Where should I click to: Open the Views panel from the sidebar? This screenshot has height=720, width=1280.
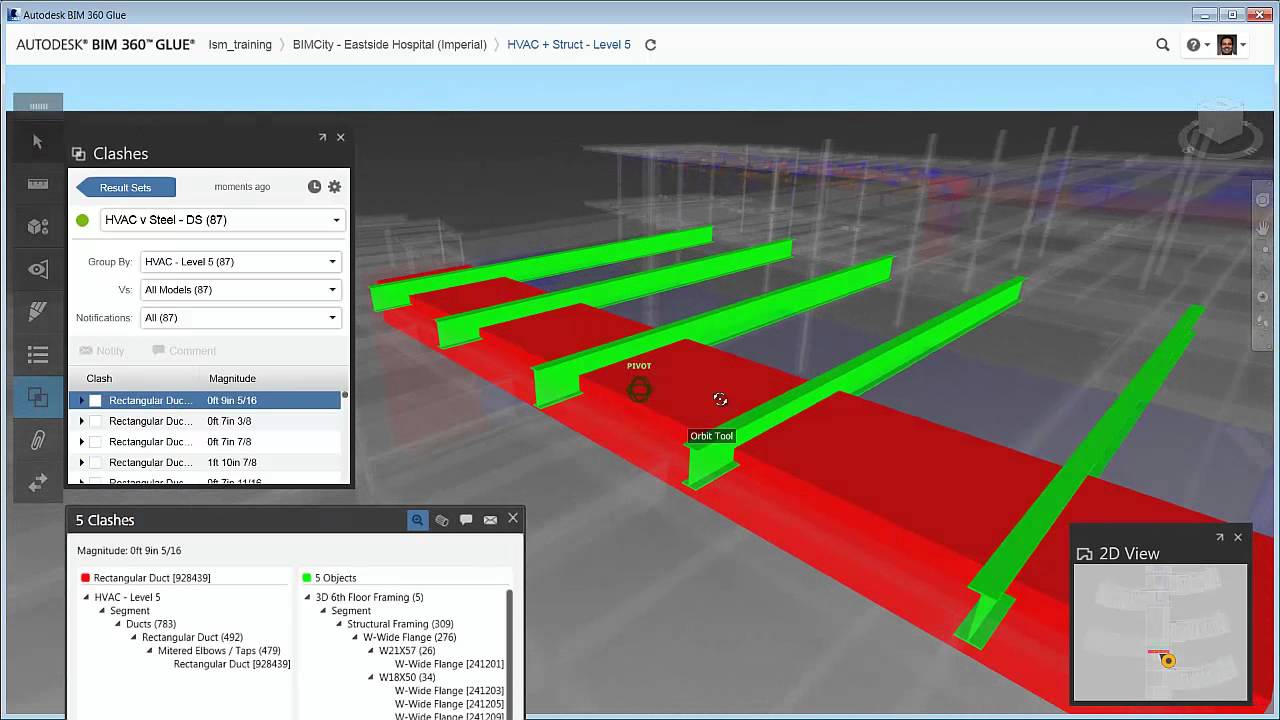tap(37, 269)
